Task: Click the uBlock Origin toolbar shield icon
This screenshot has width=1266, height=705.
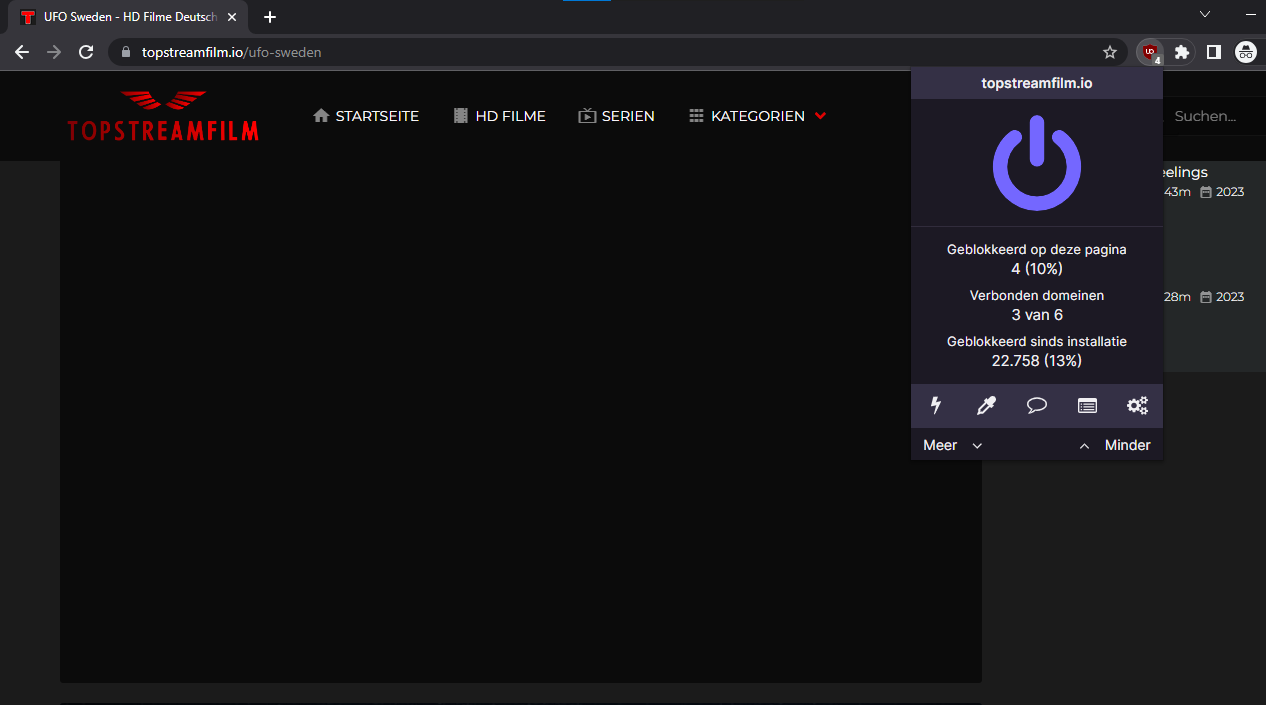Action: click(1149, 52)
